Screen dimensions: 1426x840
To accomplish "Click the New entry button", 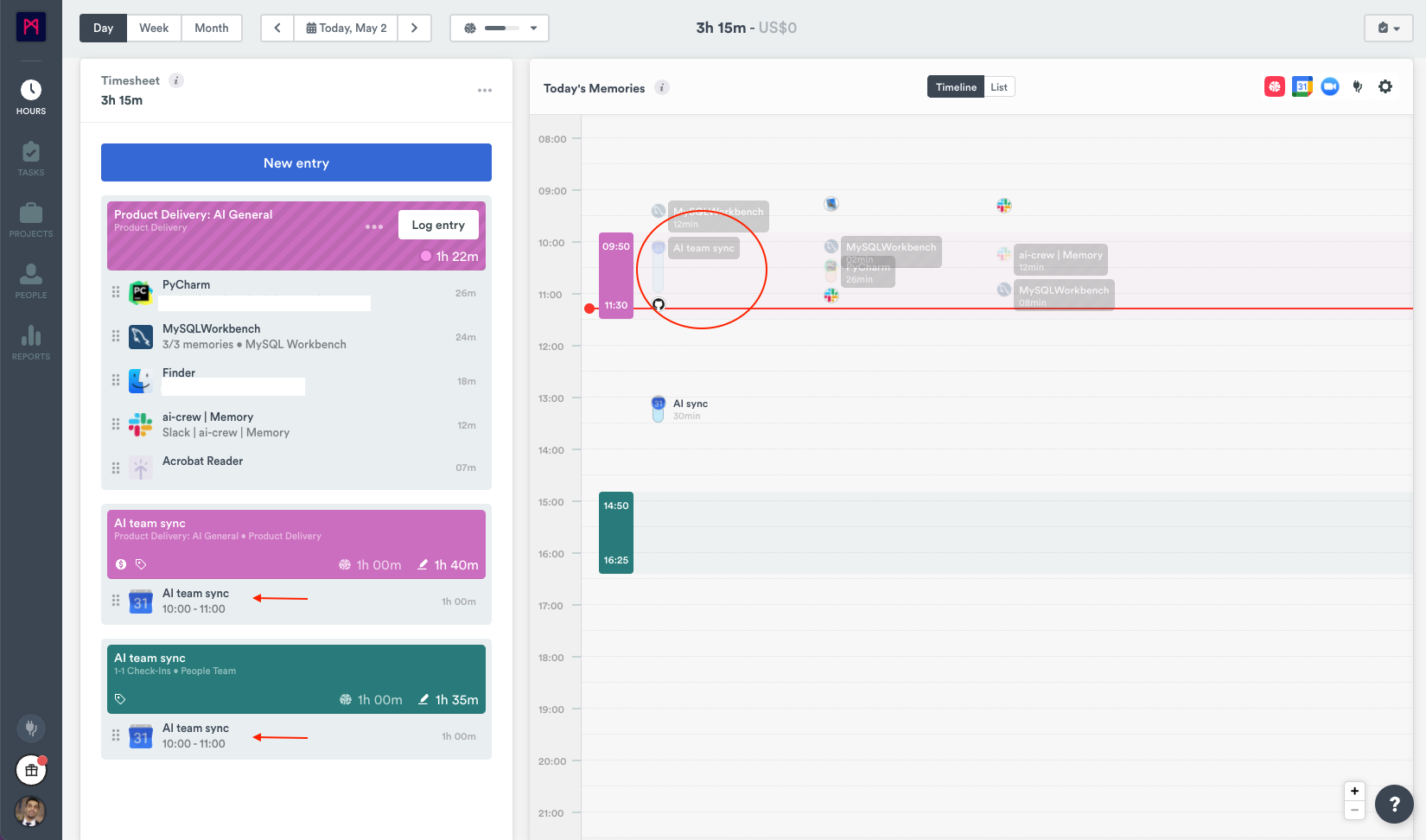I will tap(296, 162).
